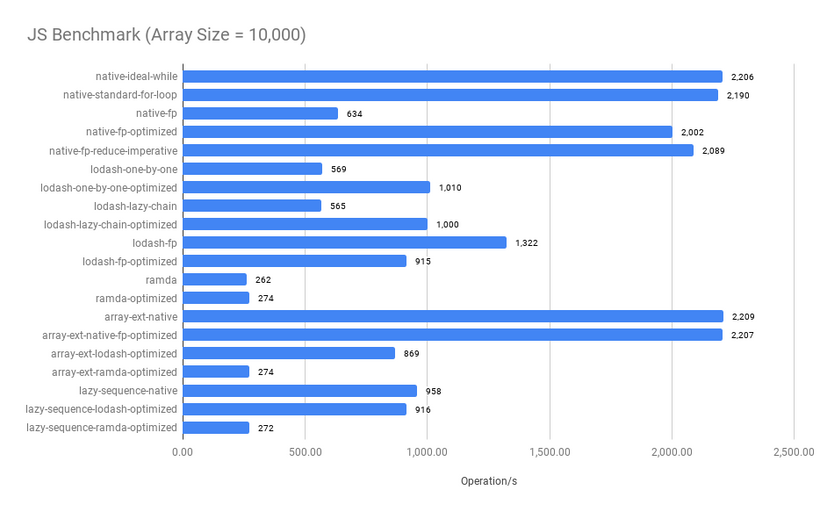Screen dimensions: 820x513
Task: Select the native-ideal-while label
Action: pos(136,76)
